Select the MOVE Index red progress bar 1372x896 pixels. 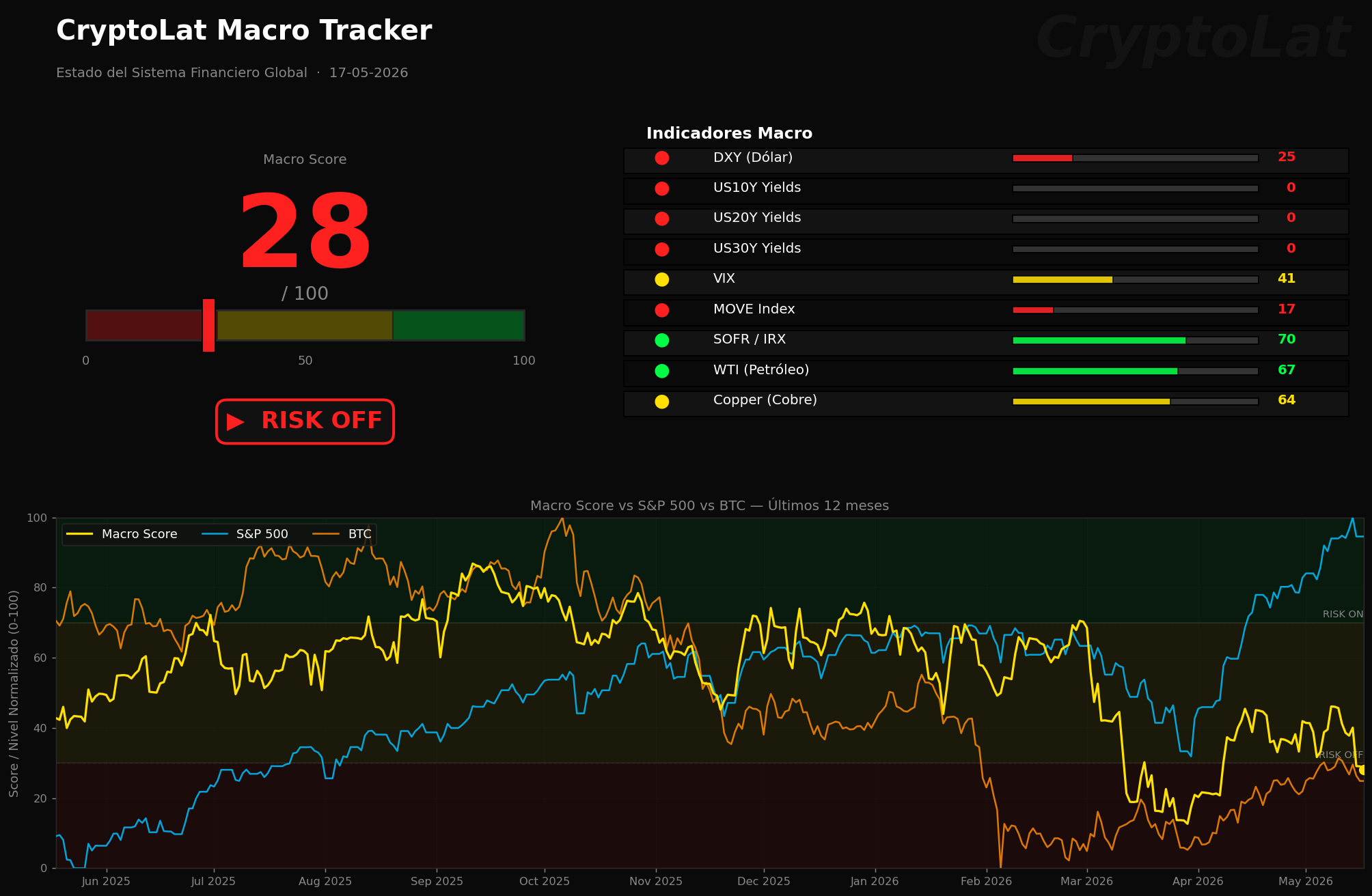pyautogui.click(x=1135, y=310)
